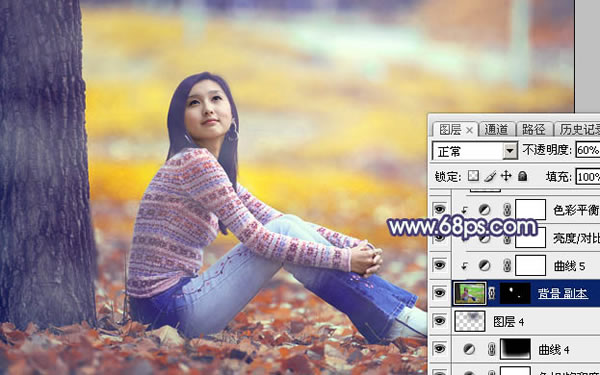Image resolution: width=600 pixels, height=375 pixels.
Task: Click the 曲线 4 adjustment layer icon
Action: click(469, 349)
